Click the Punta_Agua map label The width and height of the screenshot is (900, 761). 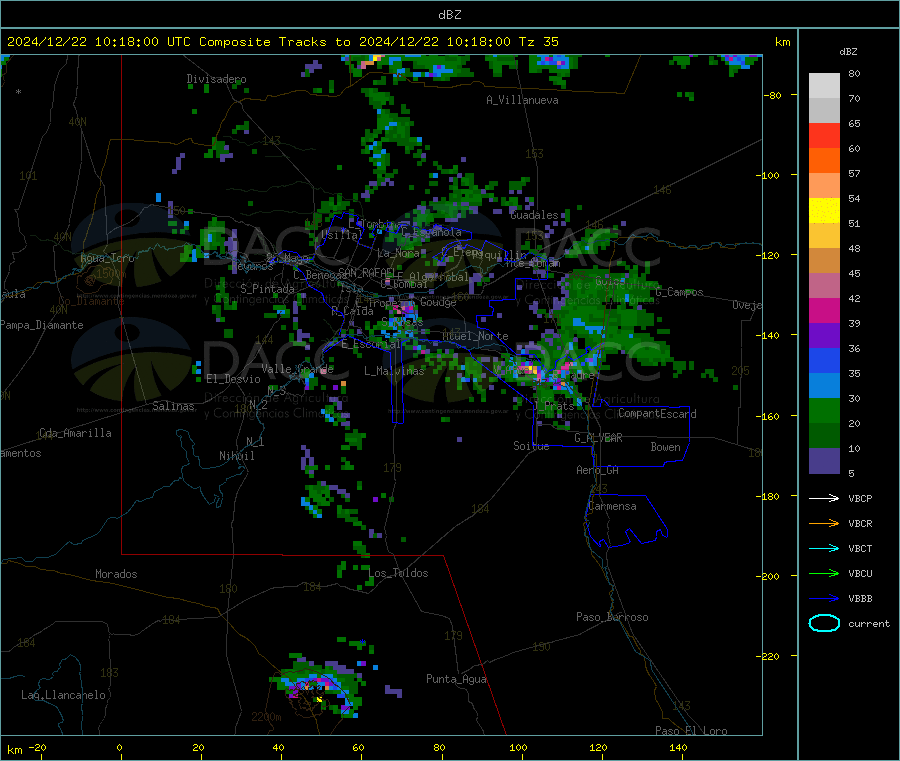point(456,679)
